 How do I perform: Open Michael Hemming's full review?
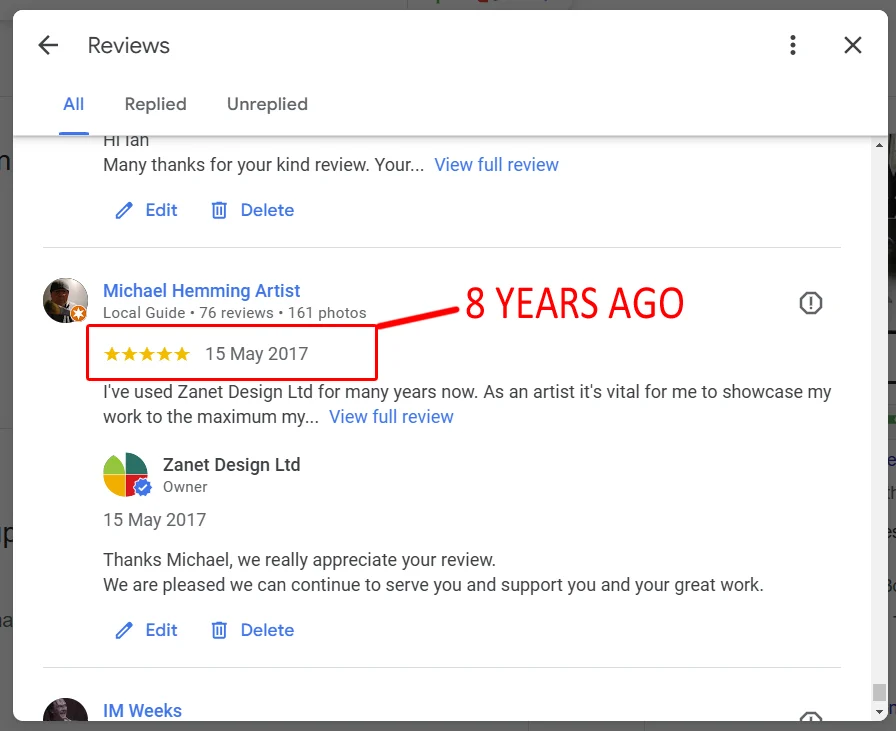click(x=391, y=417)
